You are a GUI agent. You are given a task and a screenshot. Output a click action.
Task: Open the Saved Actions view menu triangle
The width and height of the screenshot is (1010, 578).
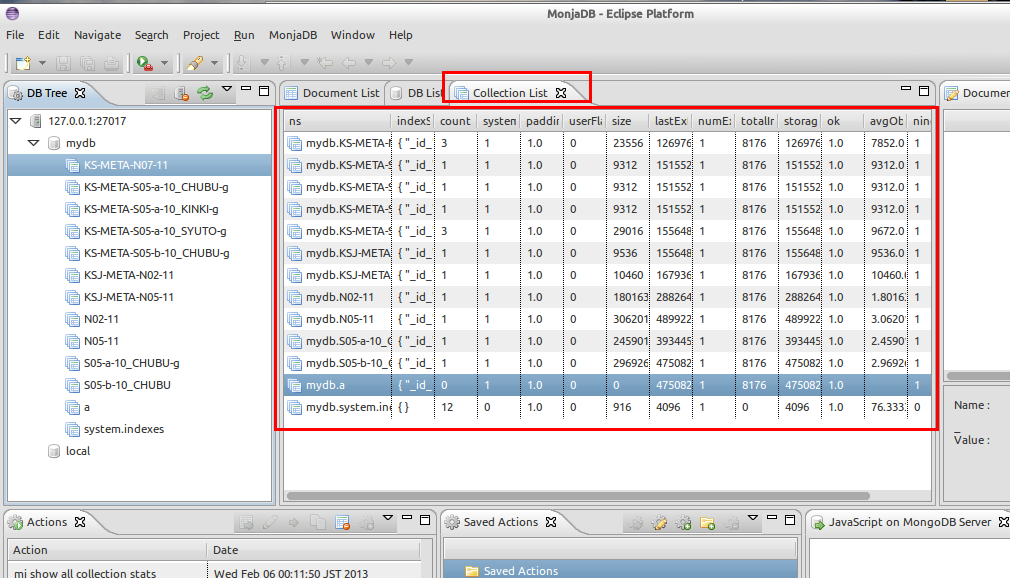point(753,518)
